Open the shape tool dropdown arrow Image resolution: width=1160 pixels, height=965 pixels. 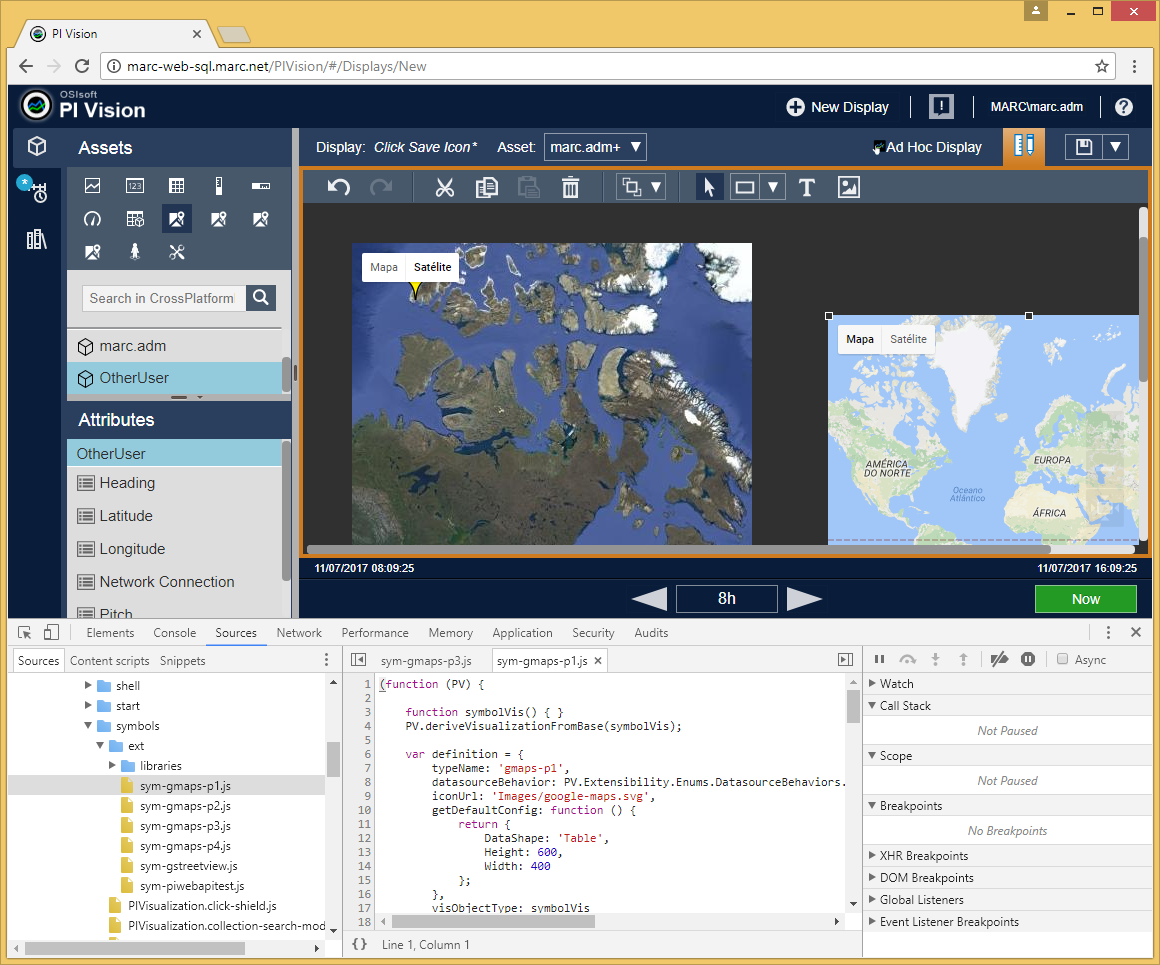[772, 187]
